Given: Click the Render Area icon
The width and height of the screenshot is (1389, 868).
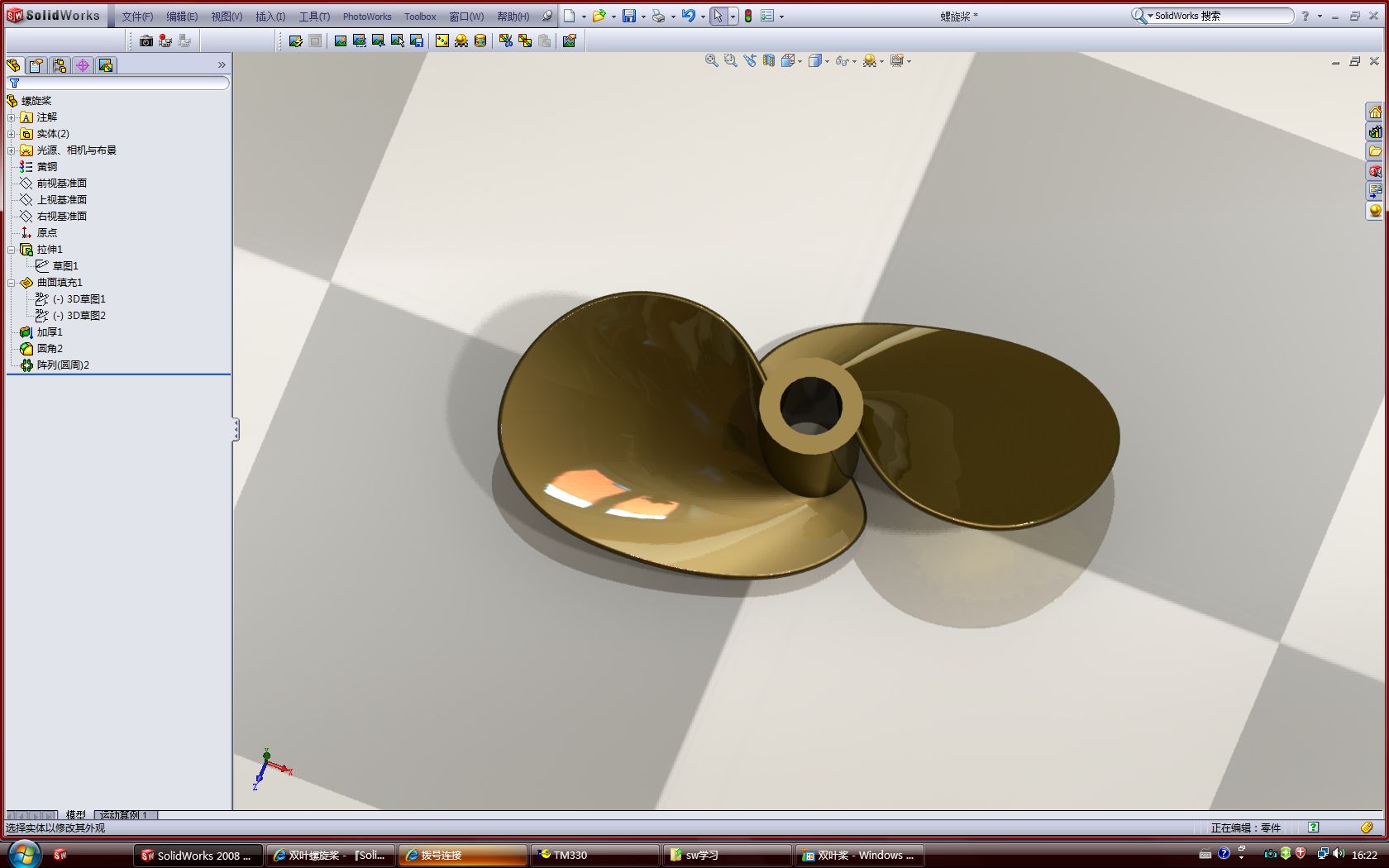Looking at the screenshot, I should pos(359,41).
